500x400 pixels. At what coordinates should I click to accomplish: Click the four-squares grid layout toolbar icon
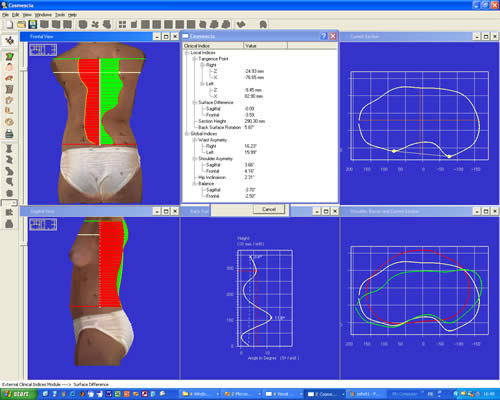pyautogui.click(x=122, y=24)
